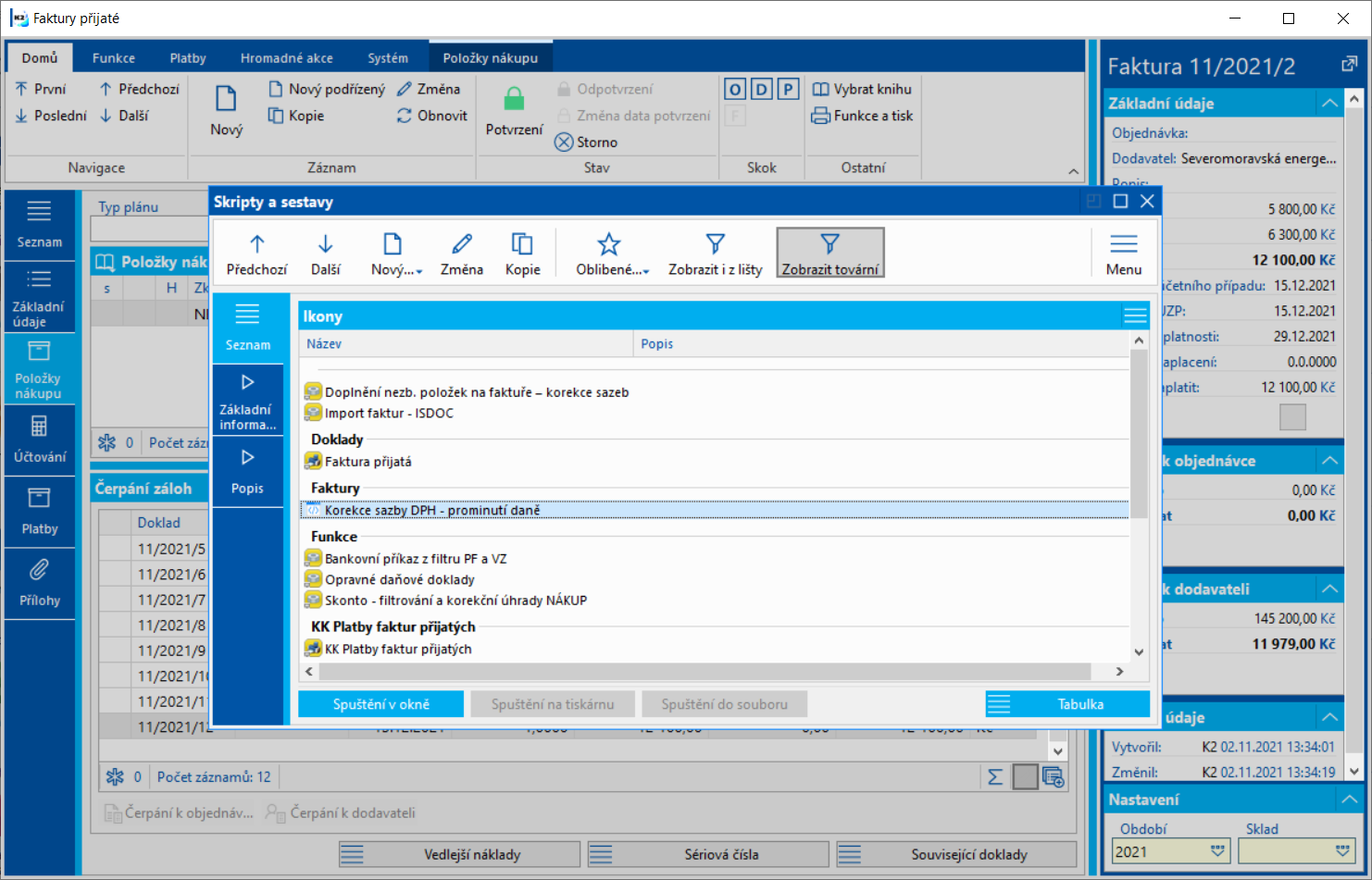Go to next record in ribbon Navigace

[x=124, y=116]
